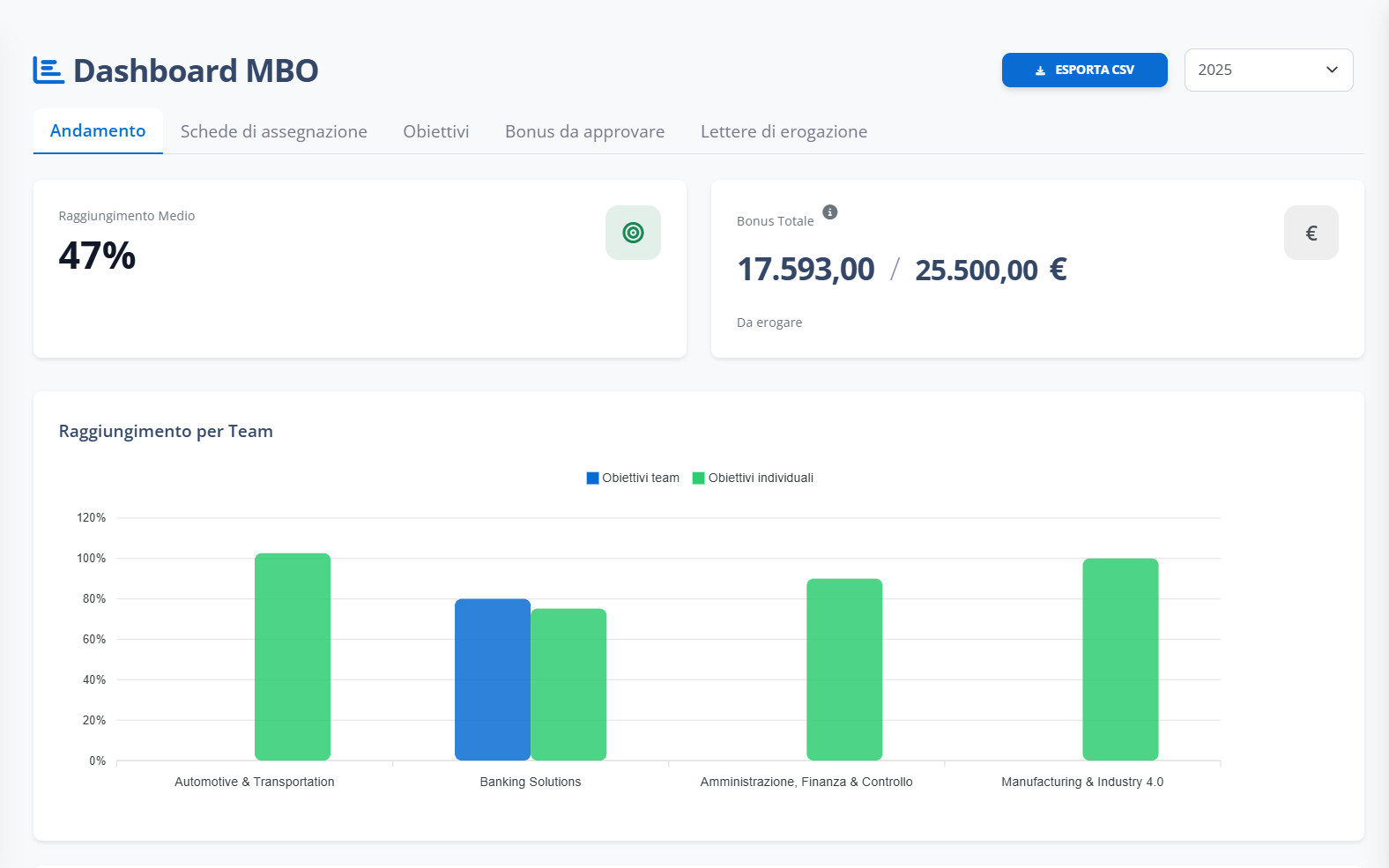Click the bar chart logo beside Dashboard MBO
The height and width of the screenshot is (868, 1389).
click(x=48, y=70)
